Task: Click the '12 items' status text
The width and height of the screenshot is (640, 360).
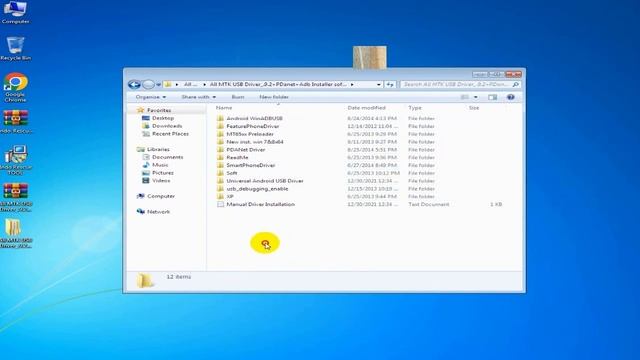Action: pos(178,277)
